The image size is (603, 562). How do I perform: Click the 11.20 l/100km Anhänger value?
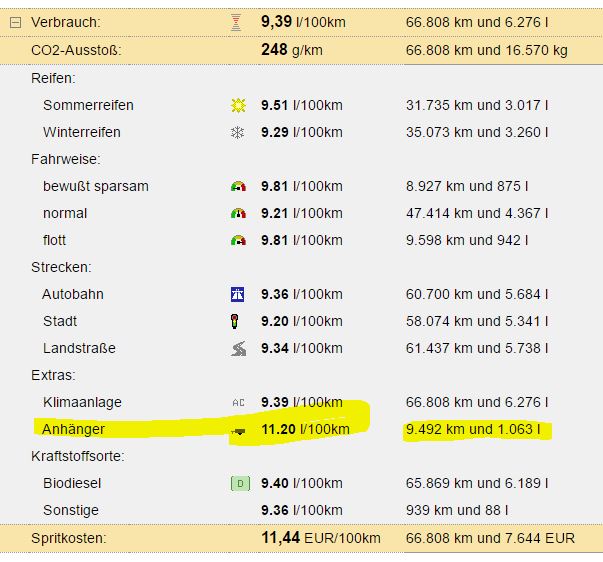(x=304, y=429)
